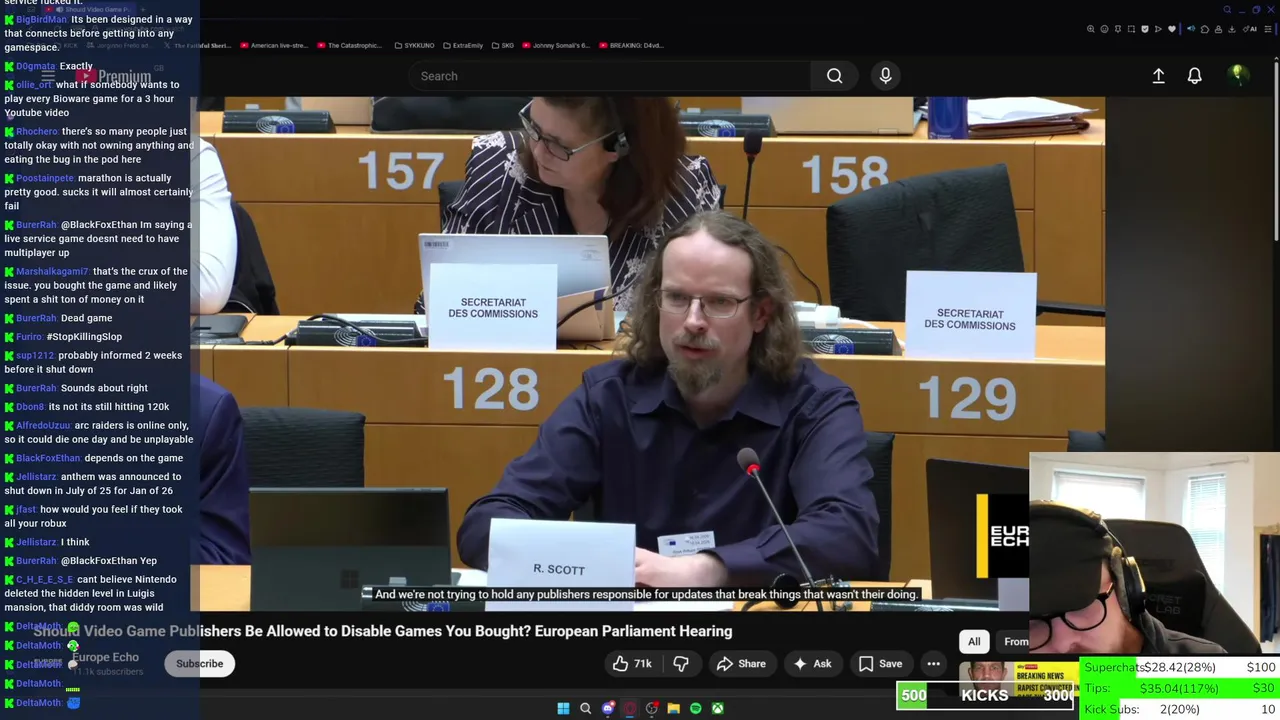Viewport: 1280px width, 720px height.
Task: Click the C_H_E_E_S_E username in chat
Action: pos(44,579)
